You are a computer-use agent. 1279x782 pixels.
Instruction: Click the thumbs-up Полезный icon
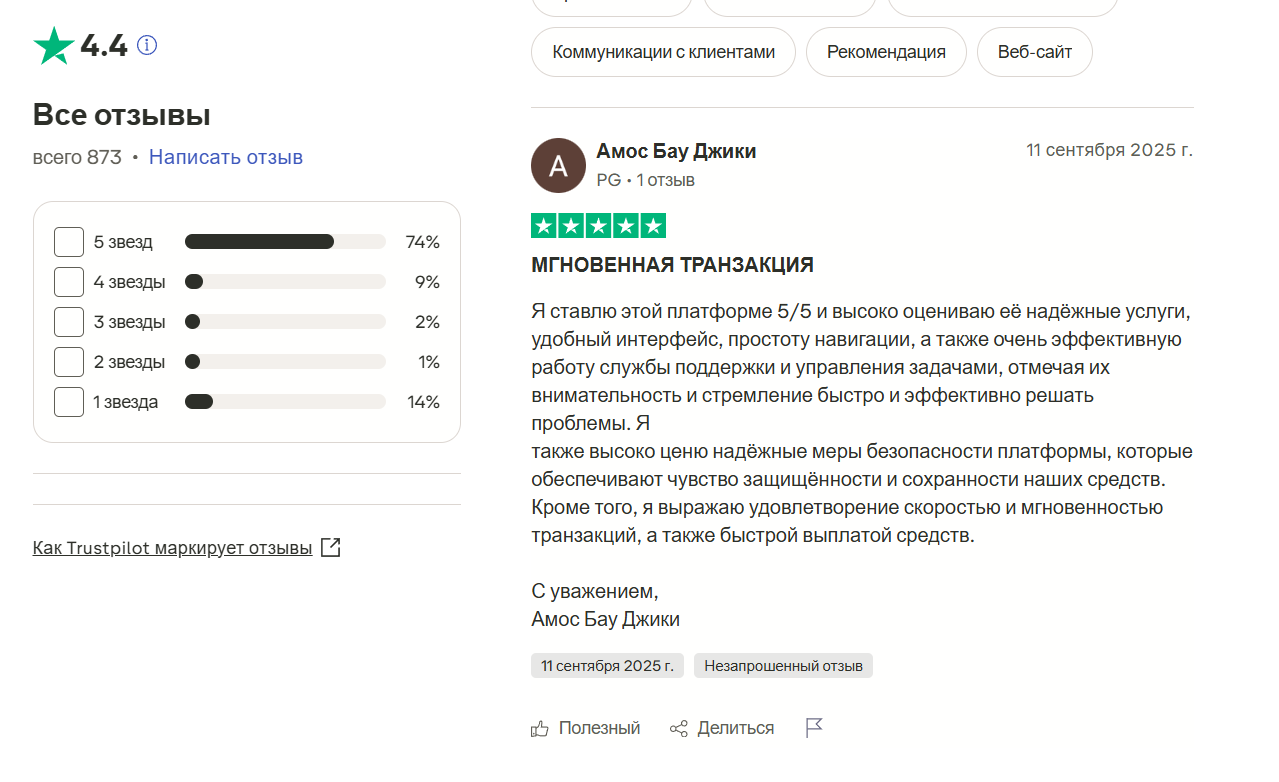(540, 728)
